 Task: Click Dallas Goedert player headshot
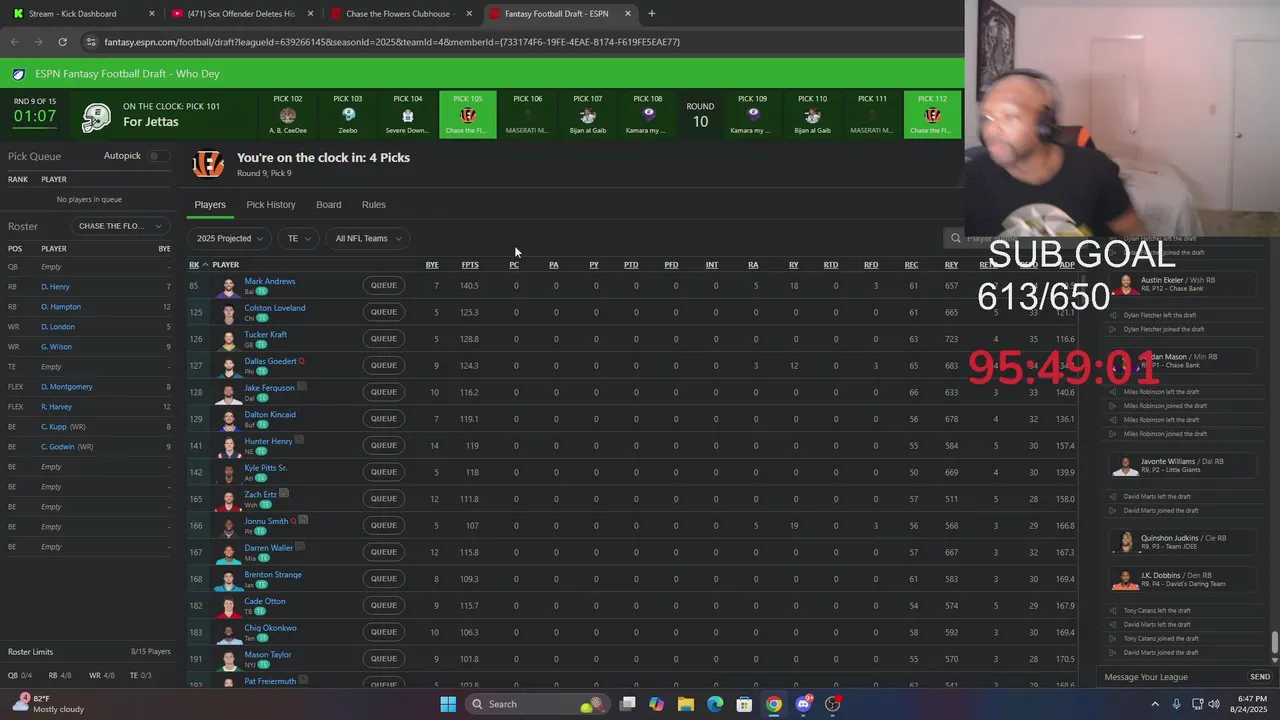(x=230, y=366)
